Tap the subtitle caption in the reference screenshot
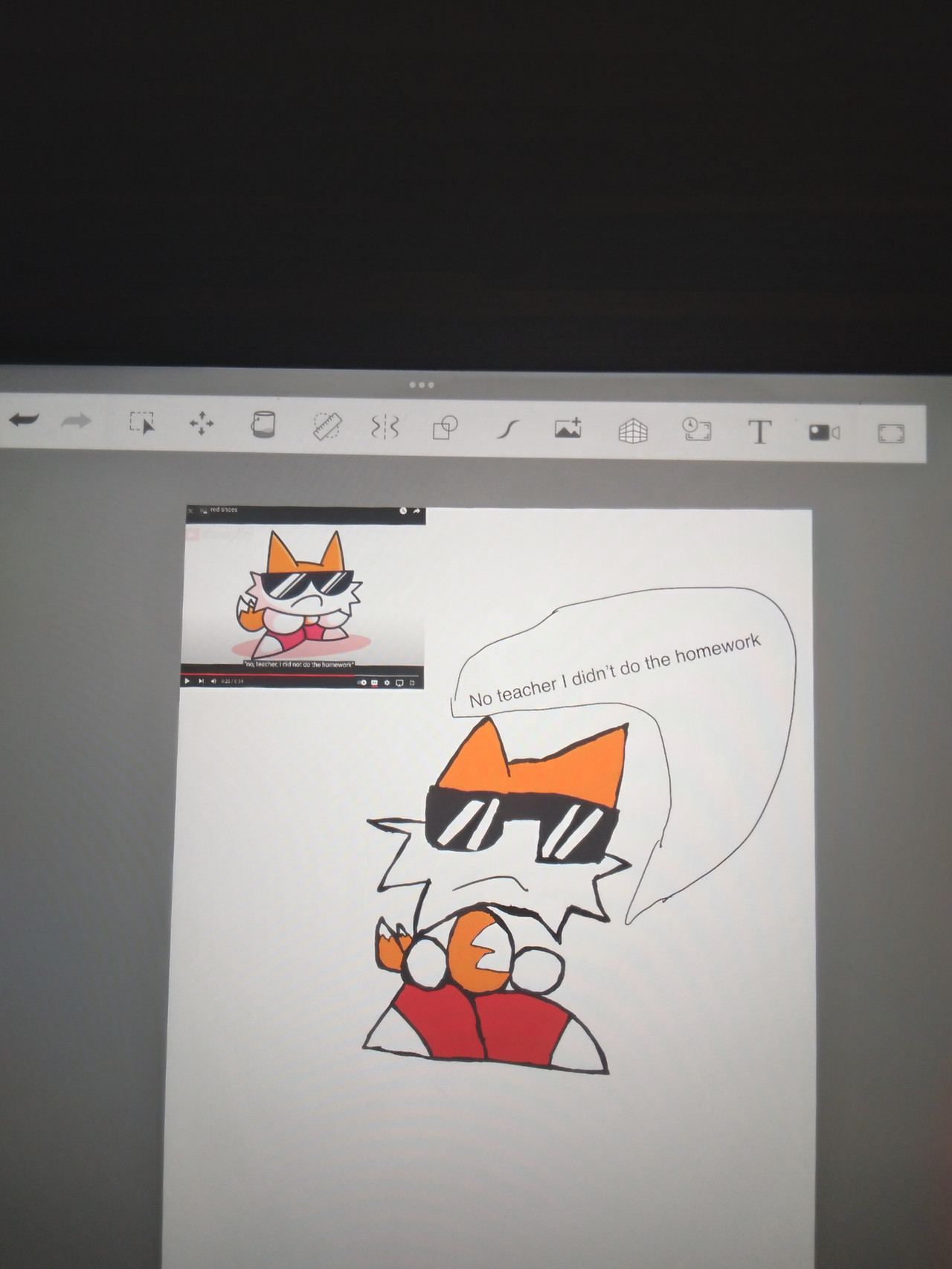 (299, 664)
